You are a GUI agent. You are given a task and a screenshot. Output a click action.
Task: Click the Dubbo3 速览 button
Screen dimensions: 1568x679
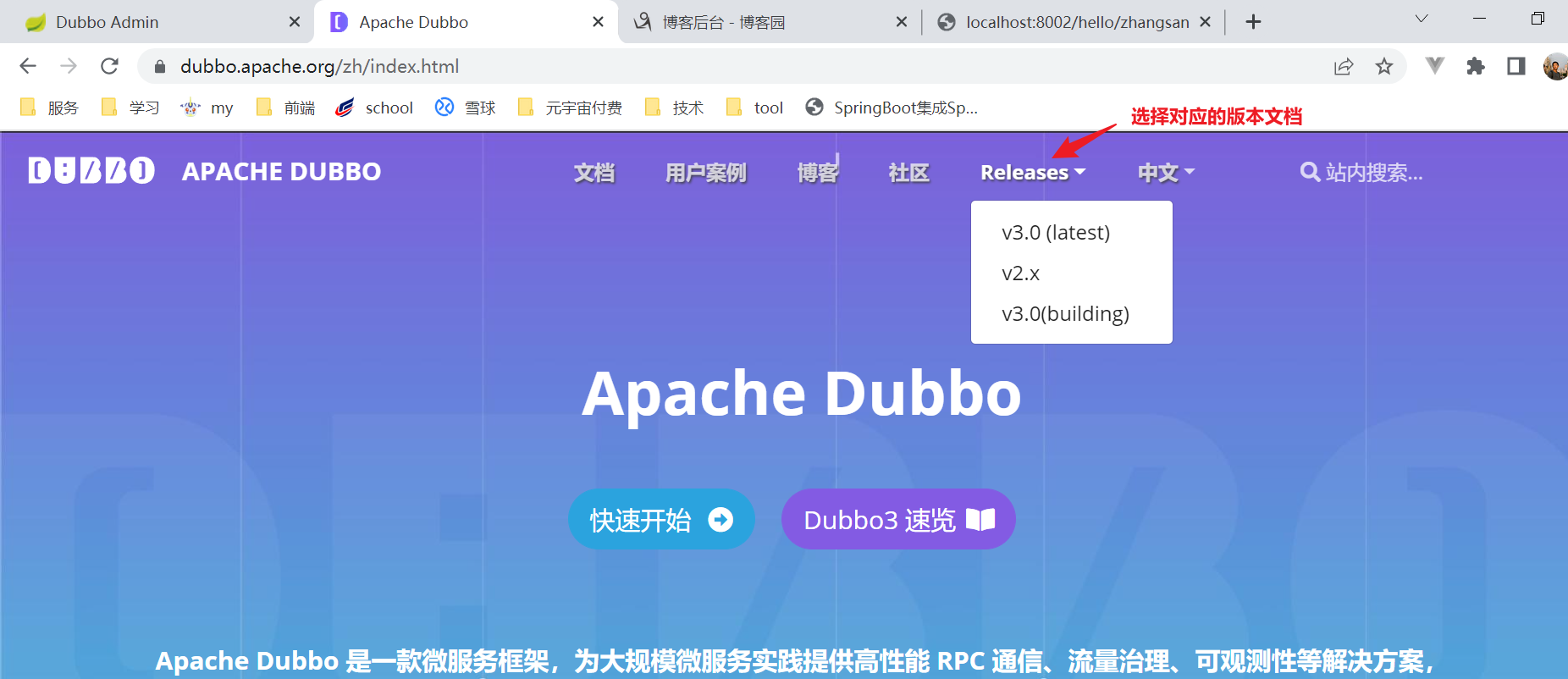click(898, 519)
